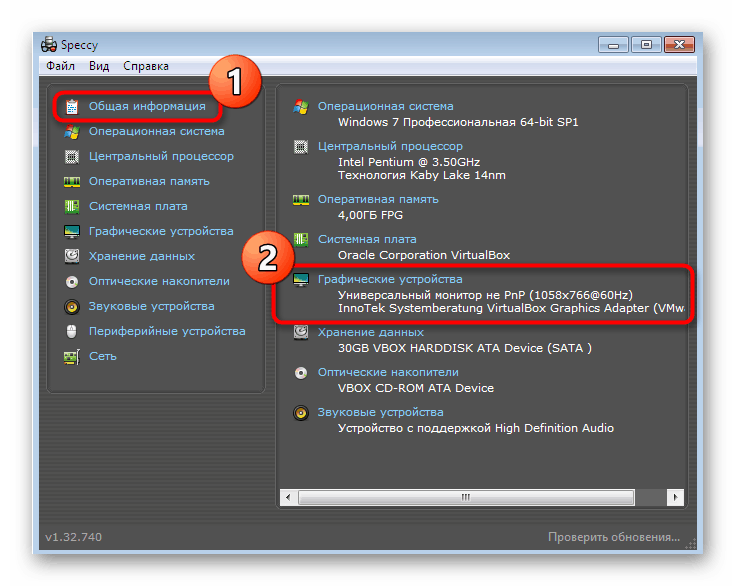Click the Windows flag icon in sidebar
The width and height of the screenshot is (735, 586).
pyautogui.click(x=72, y=132)
